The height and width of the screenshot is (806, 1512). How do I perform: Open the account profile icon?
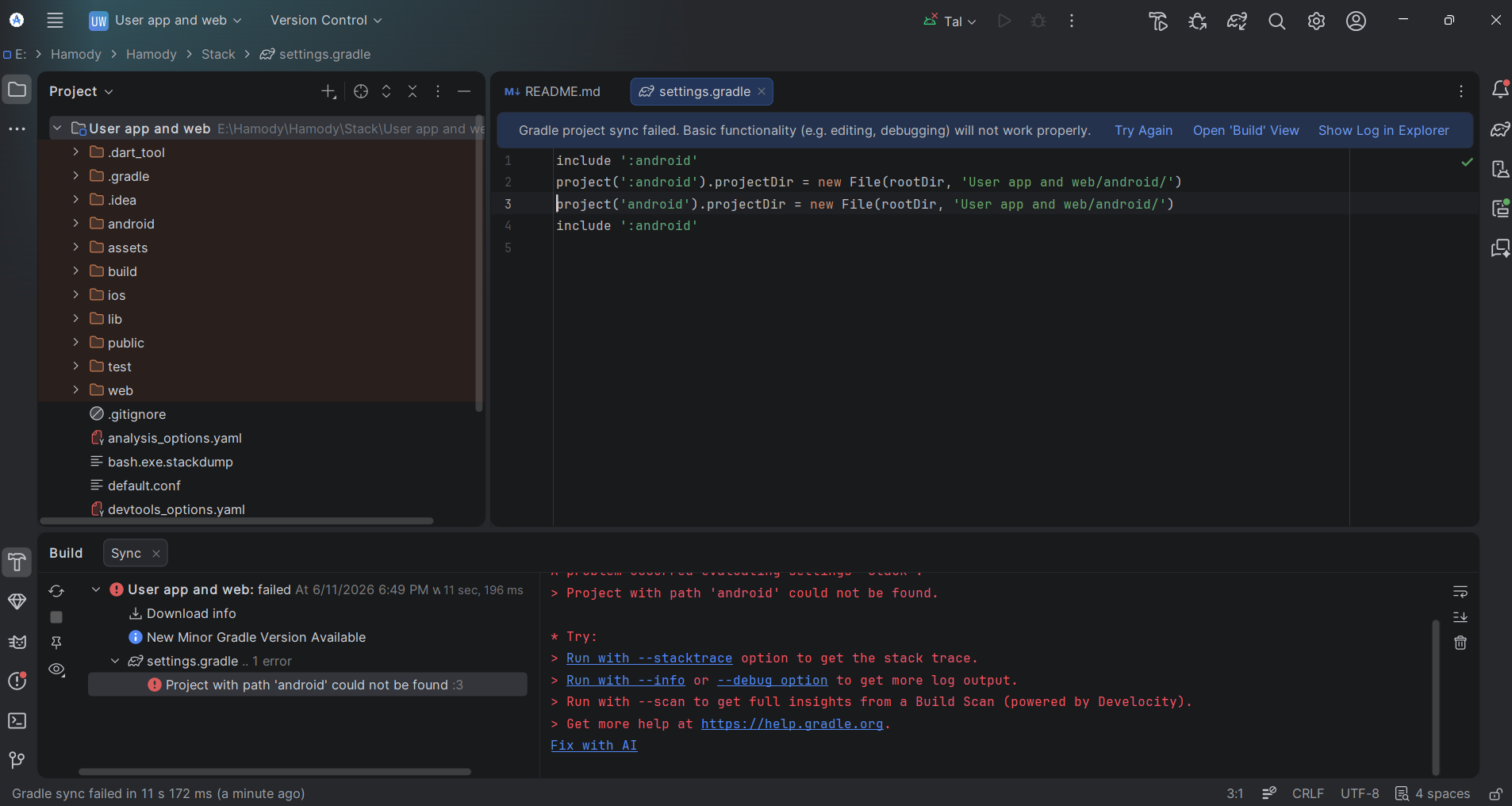pyautogui.click(x=1357, y=21)
